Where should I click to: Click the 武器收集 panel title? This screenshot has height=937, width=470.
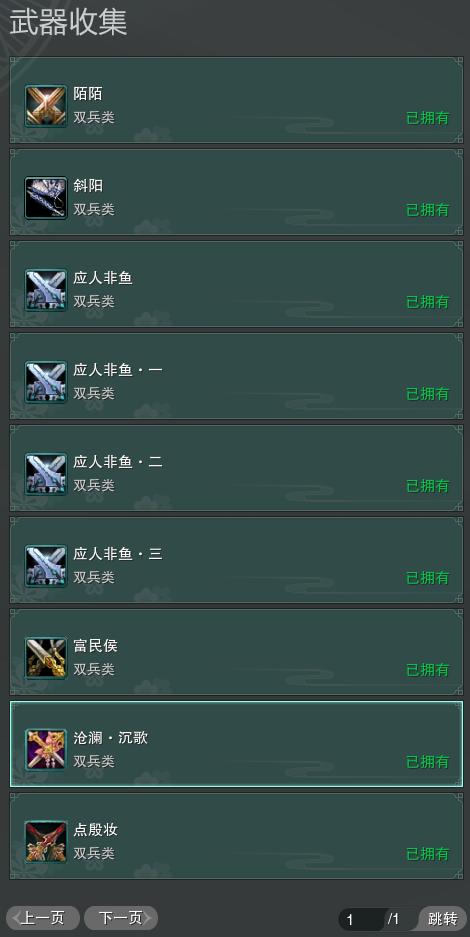[68, 22]
